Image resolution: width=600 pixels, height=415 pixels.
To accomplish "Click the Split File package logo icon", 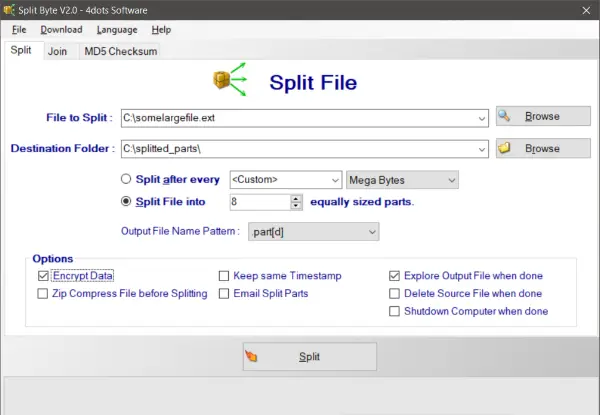I will point(230,79).
